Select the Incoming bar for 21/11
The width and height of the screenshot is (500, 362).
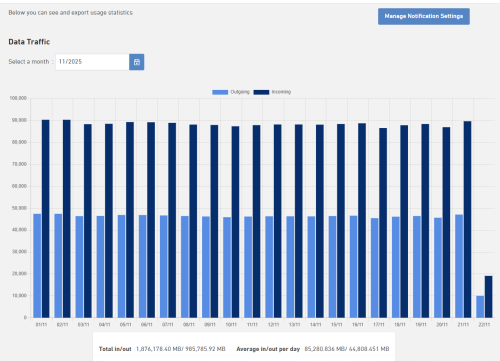467,219
